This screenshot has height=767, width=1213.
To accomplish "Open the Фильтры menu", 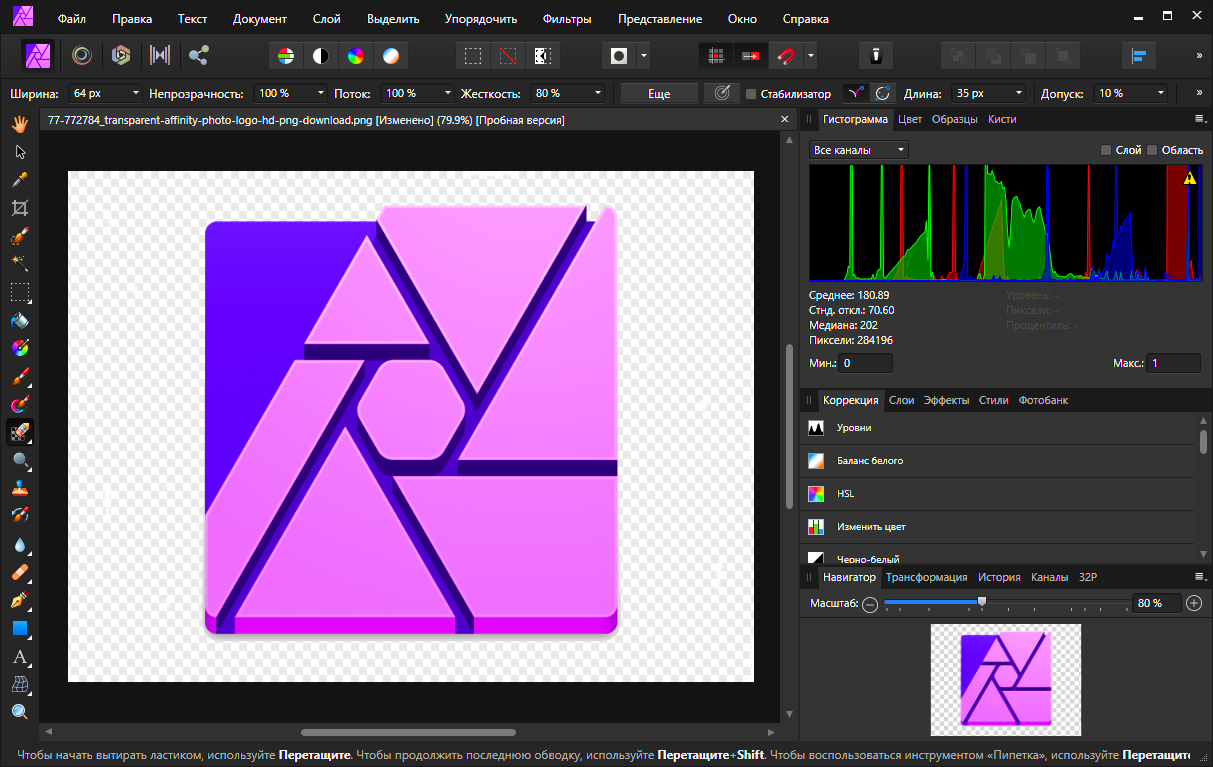I will (x=567, y=19).
